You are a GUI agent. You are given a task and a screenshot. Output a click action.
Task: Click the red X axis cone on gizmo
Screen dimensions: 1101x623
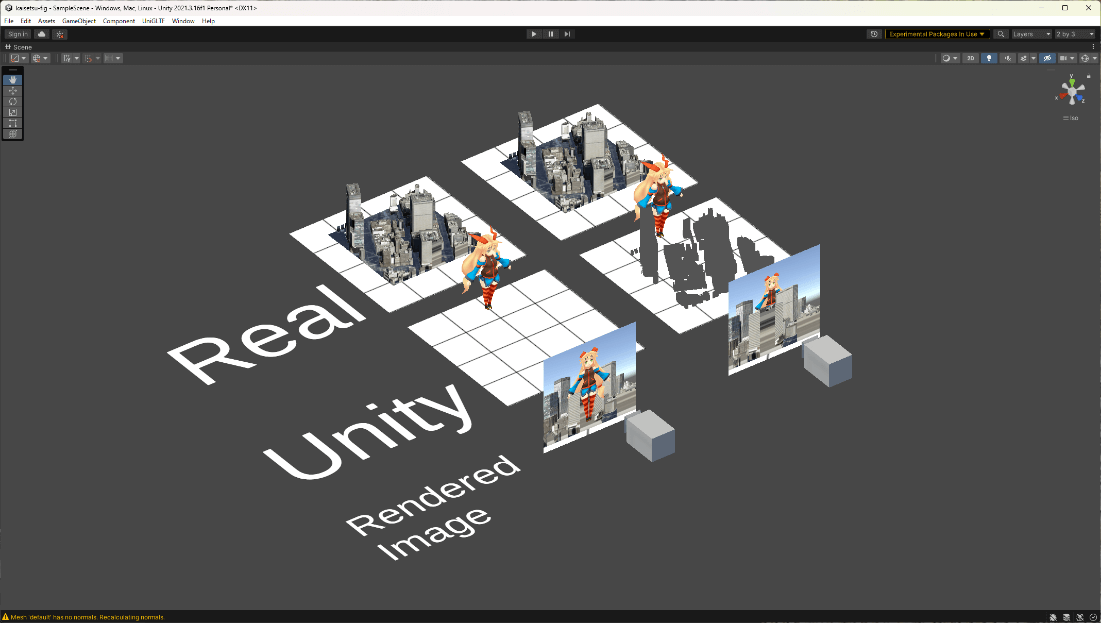point(1063,96)
